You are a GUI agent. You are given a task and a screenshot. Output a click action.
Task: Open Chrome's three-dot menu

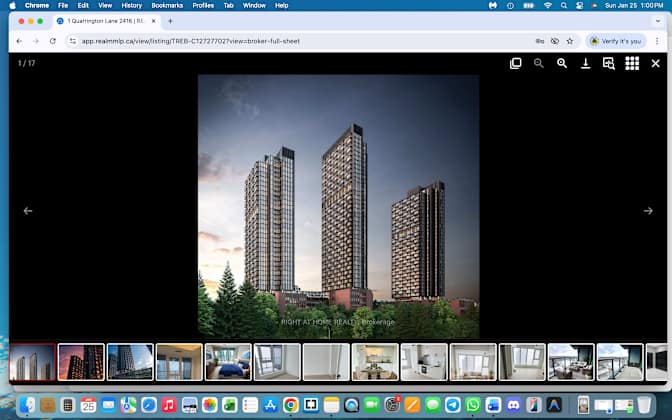[655, 41]
